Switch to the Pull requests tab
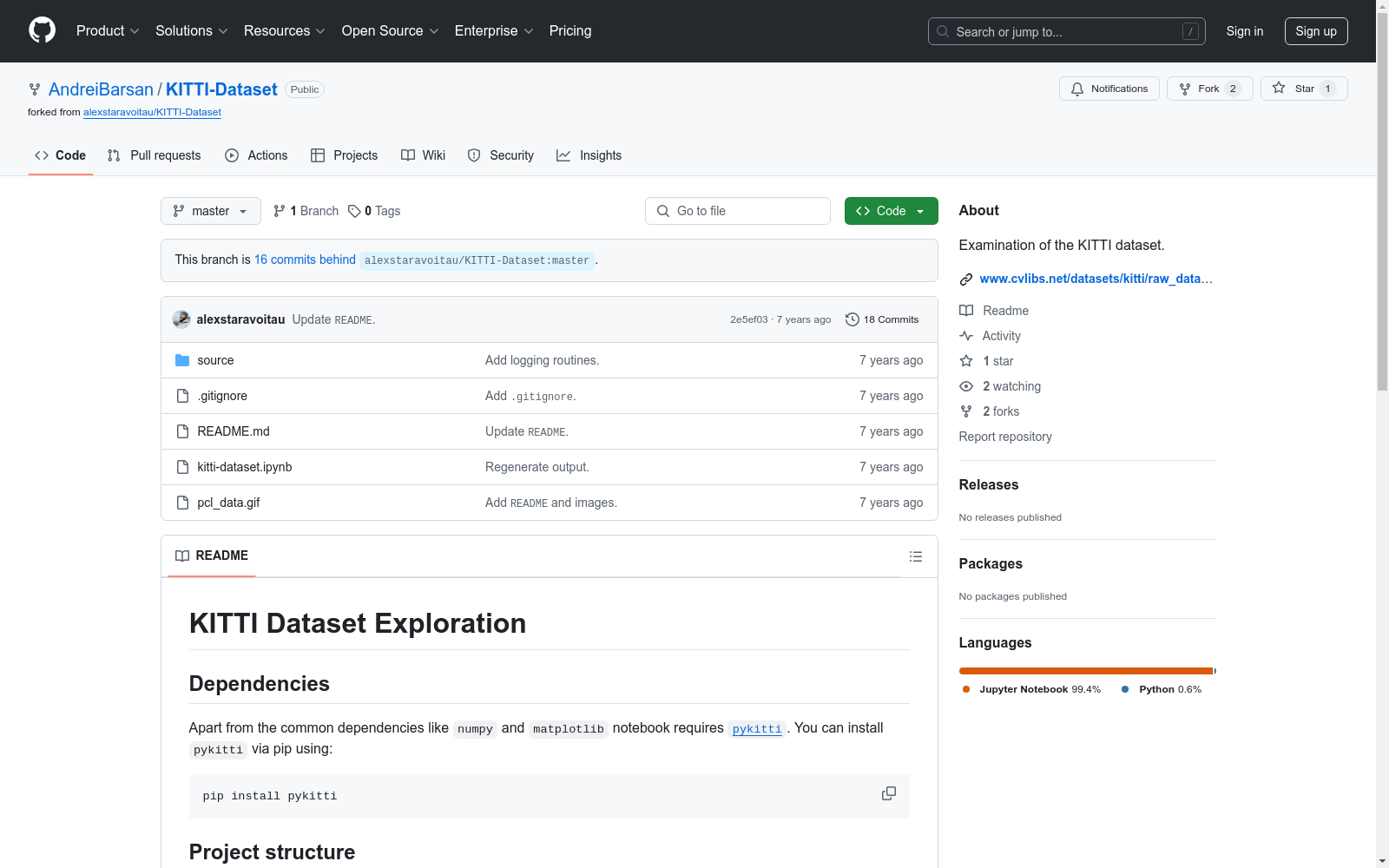 (x=155, y=155)
